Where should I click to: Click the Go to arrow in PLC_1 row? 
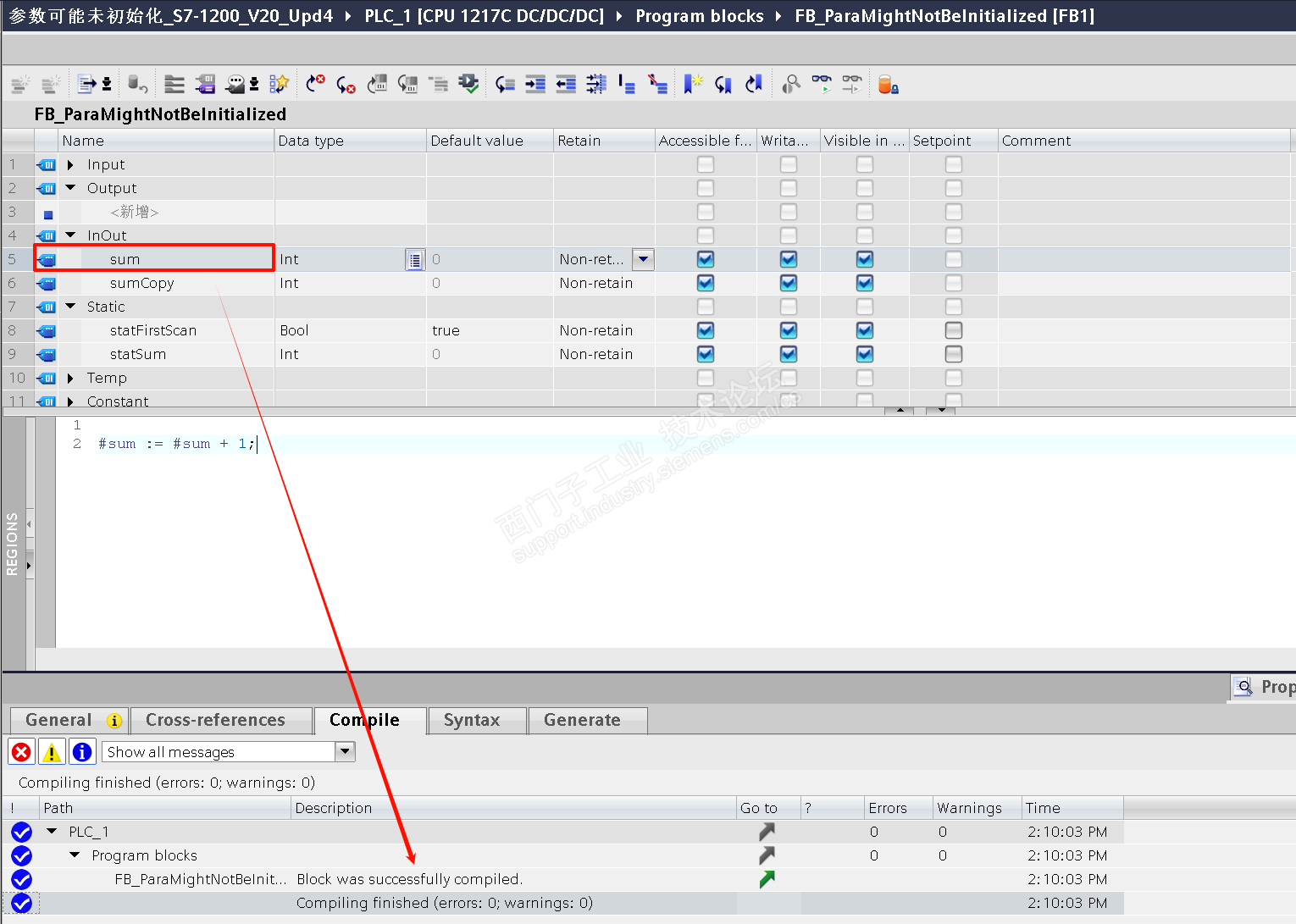767,832
